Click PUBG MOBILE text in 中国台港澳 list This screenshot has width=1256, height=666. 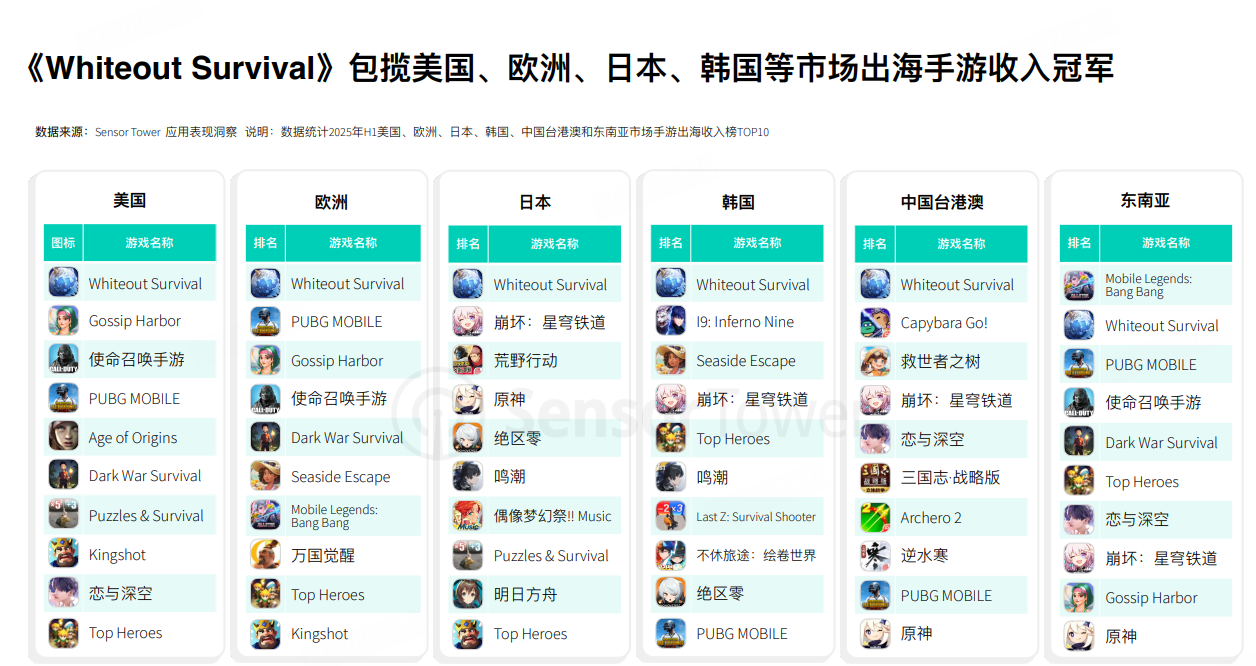946,596
